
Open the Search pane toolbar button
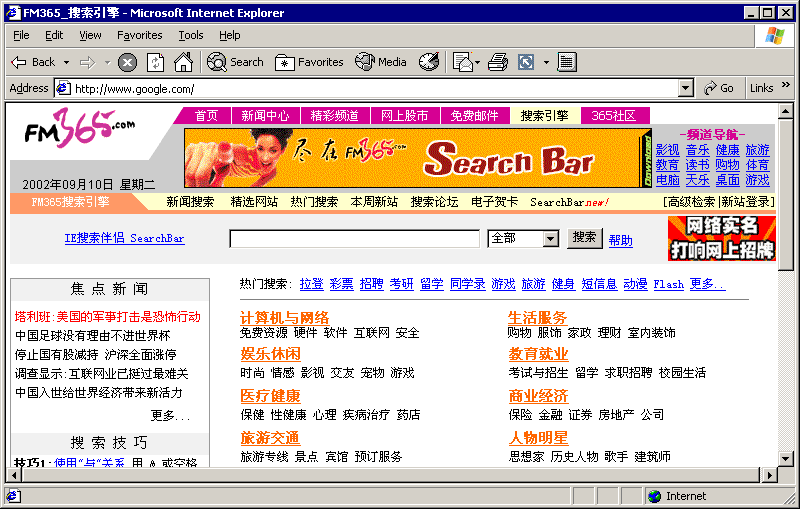235,62
